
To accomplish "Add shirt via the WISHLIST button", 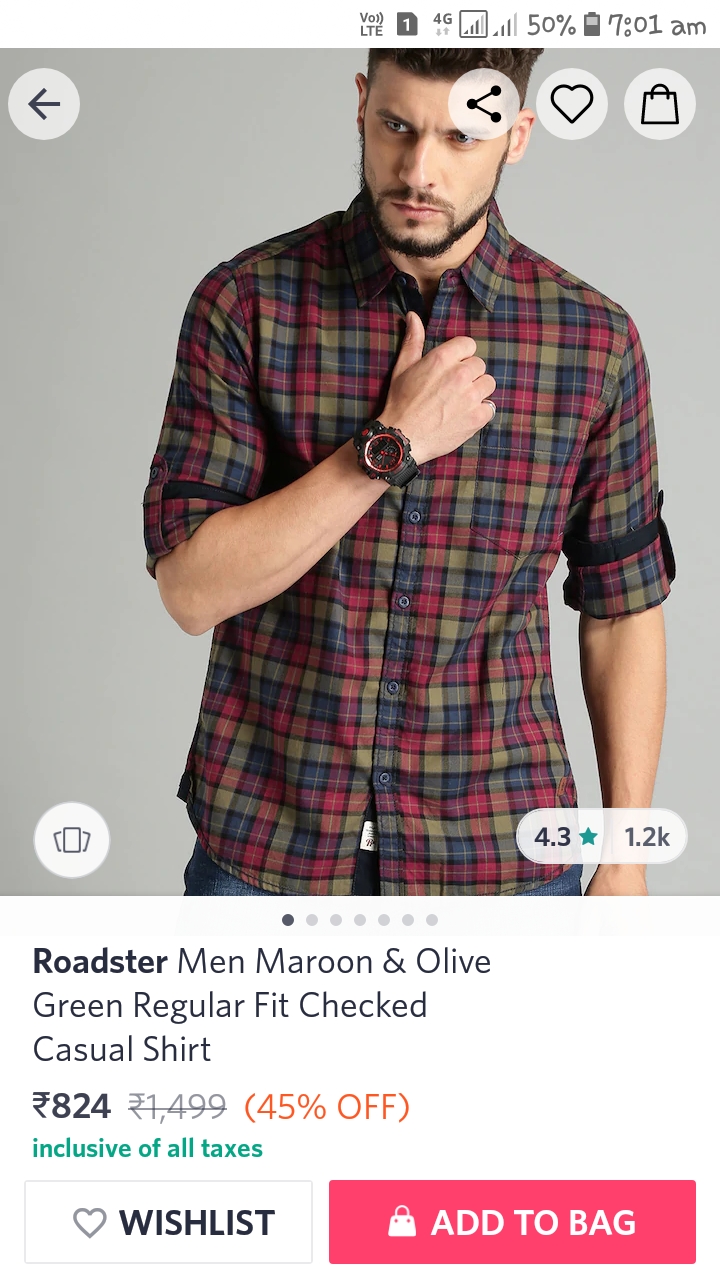I will pos(169,1222).
